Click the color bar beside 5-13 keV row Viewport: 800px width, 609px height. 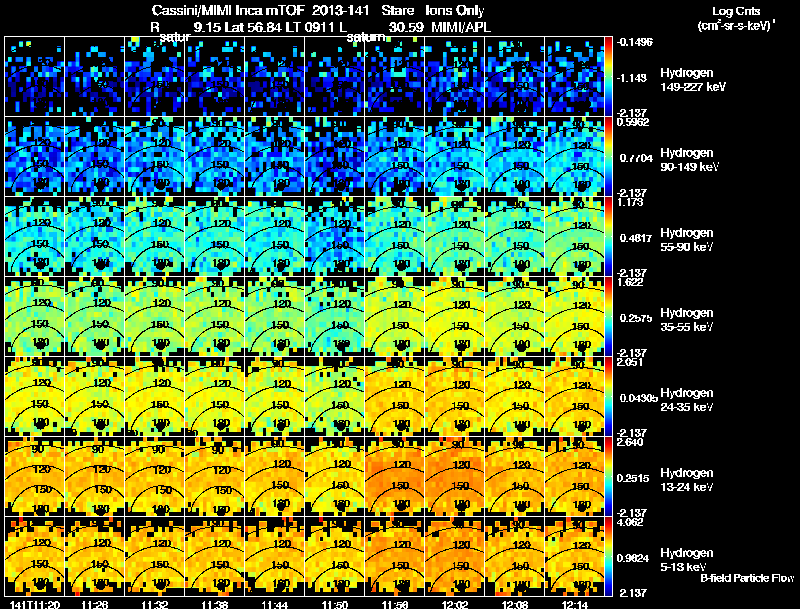608,556
